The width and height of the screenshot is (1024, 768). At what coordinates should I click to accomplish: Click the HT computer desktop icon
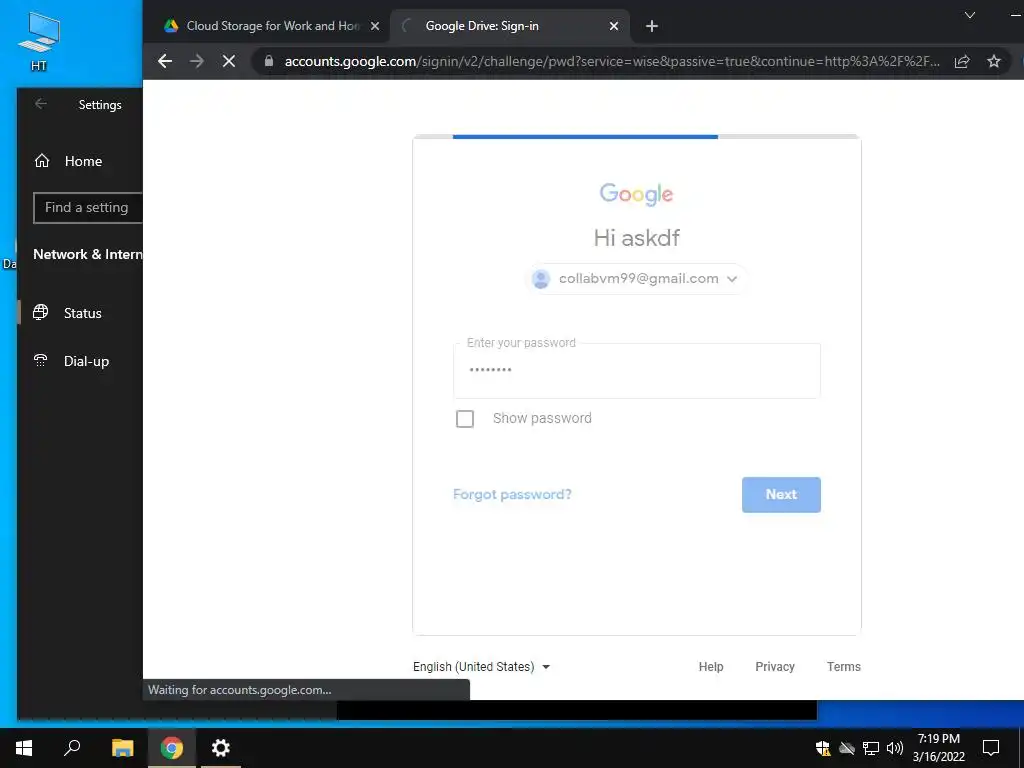39,41
